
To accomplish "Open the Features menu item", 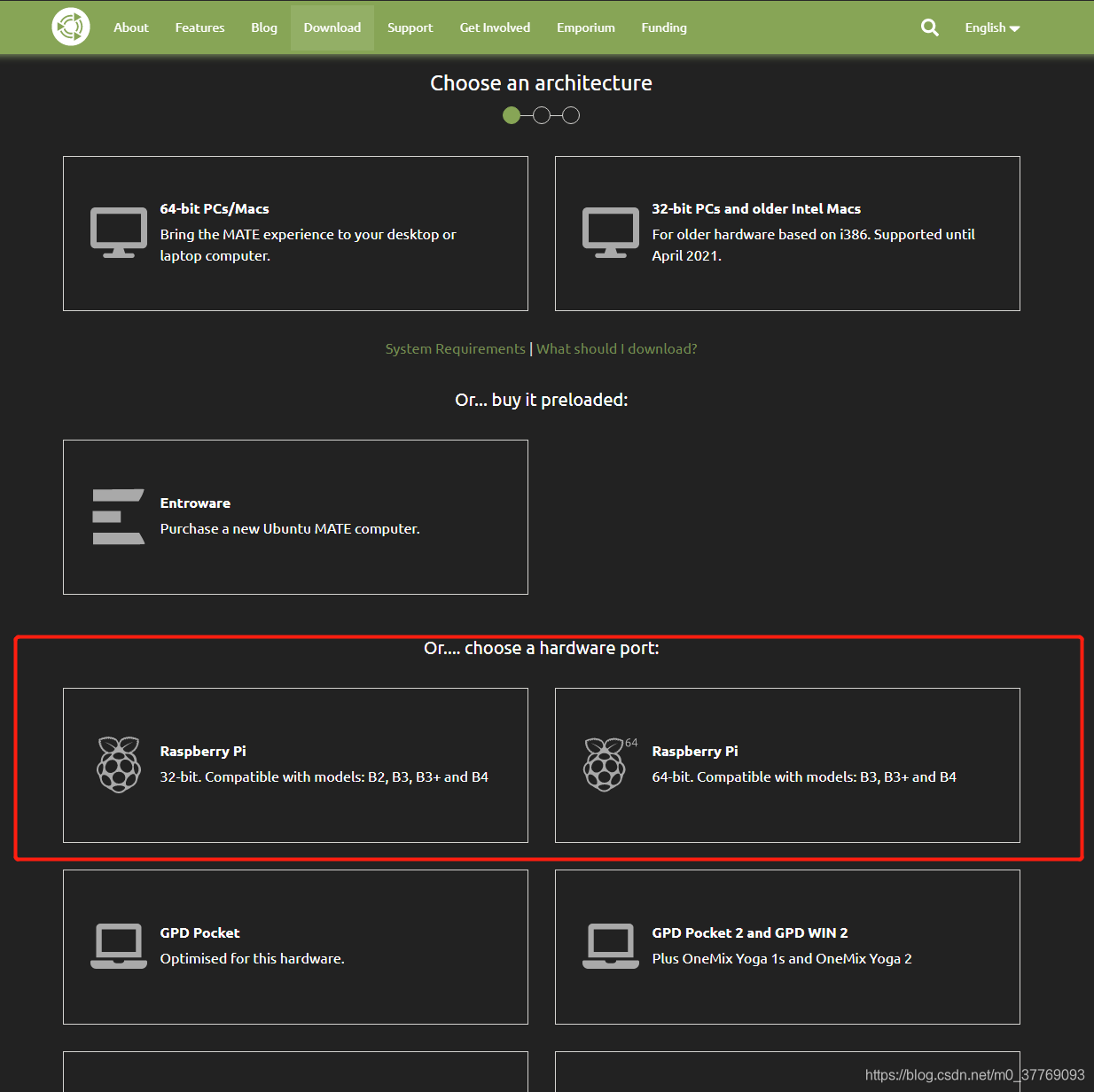I will coord(199,27).
